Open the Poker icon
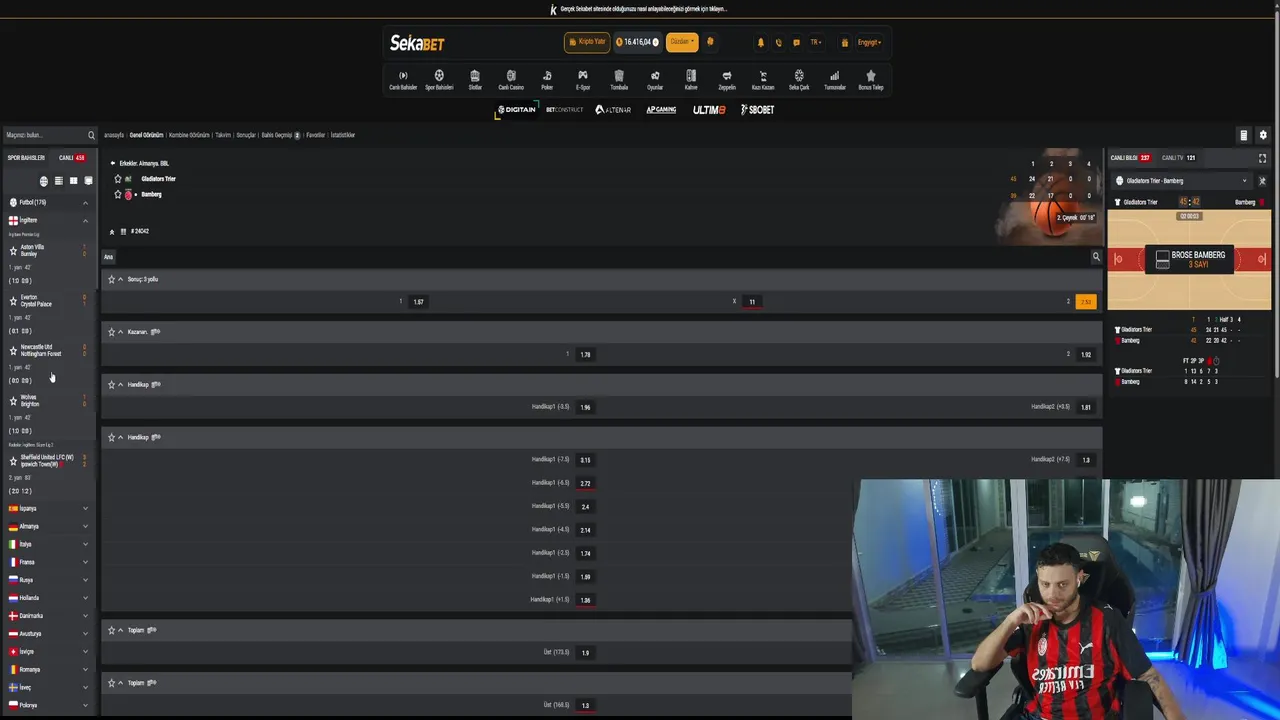The width and height of the screenshot is (1280, 720). point(547,80)
